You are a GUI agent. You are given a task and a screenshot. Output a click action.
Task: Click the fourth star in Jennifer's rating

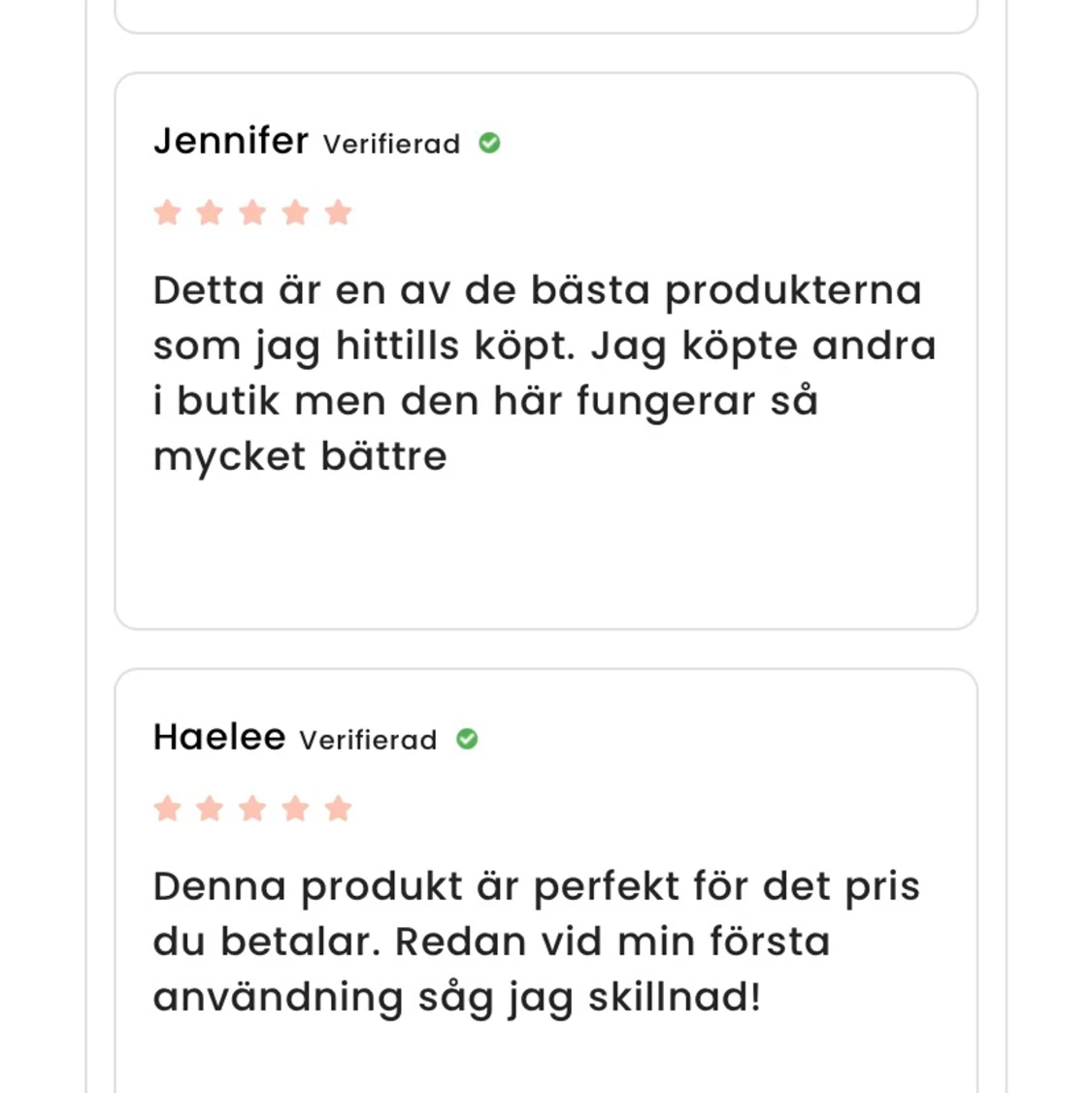click(295, 213)
